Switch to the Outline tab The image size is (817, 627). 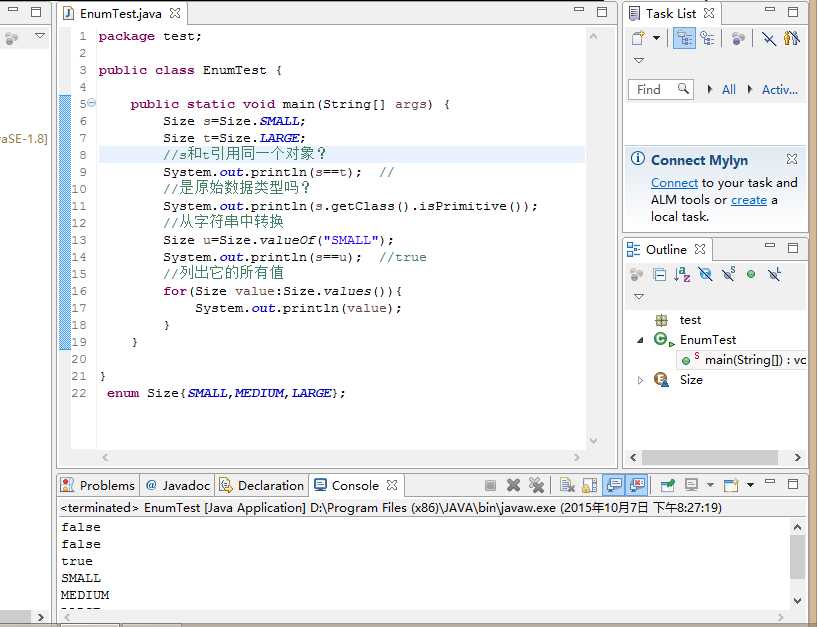(x=666, y=250)
